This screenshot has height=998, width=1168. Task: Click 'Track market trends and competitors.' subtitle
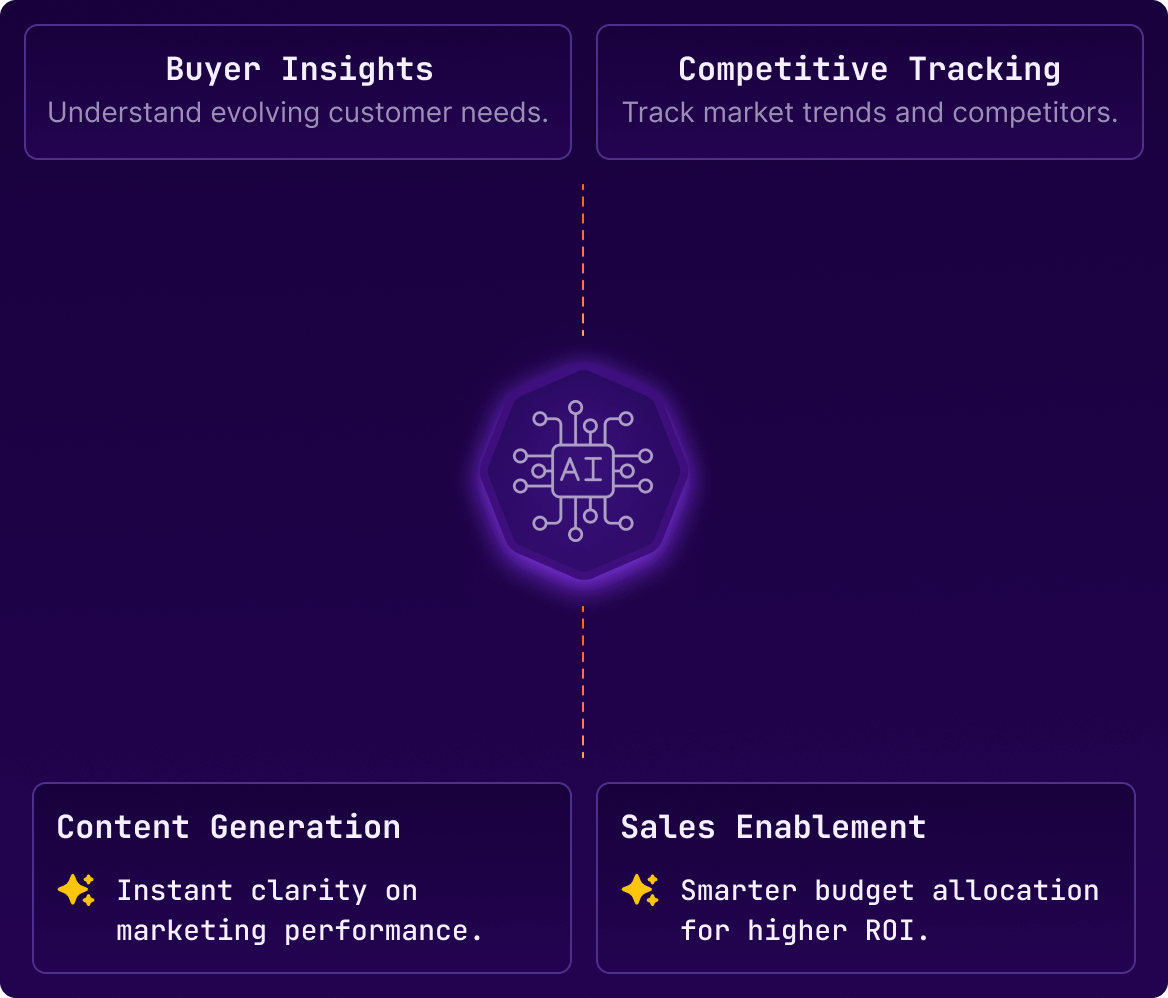[x=870, y=112]
